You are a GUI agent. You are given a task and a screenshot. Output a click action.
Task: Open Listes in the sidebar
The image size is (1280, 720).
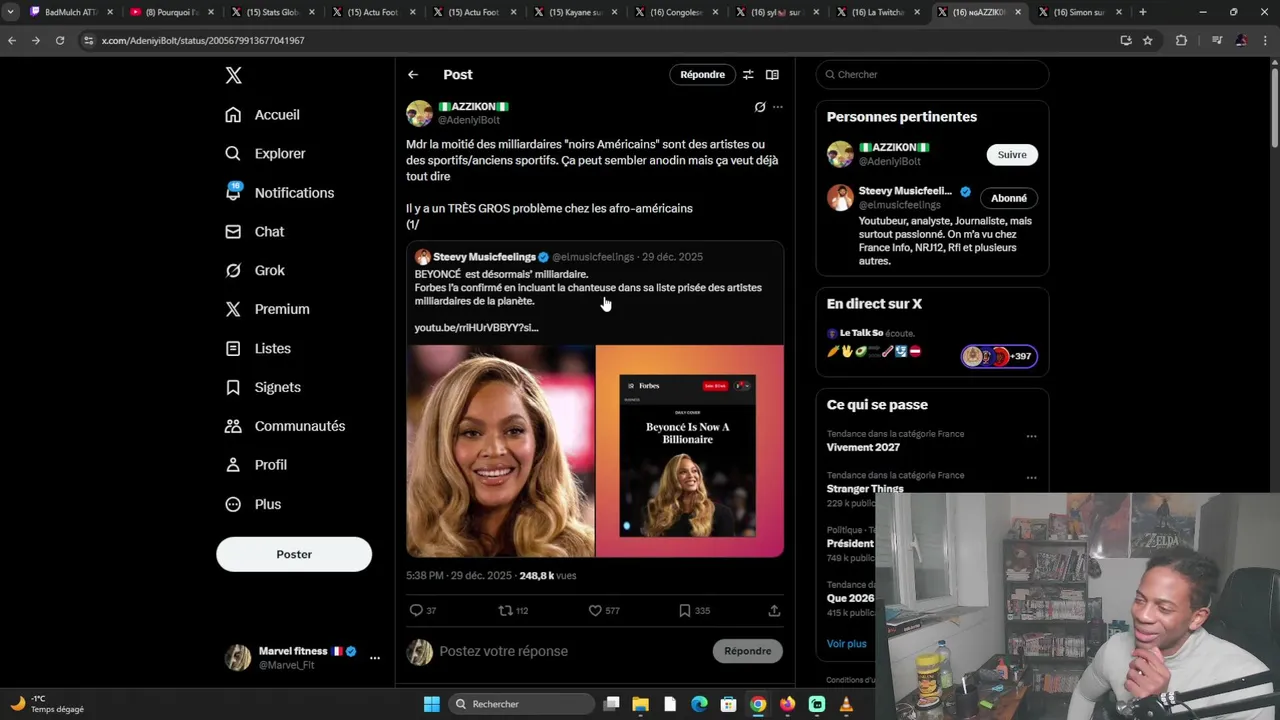click(x=258, y=349)
